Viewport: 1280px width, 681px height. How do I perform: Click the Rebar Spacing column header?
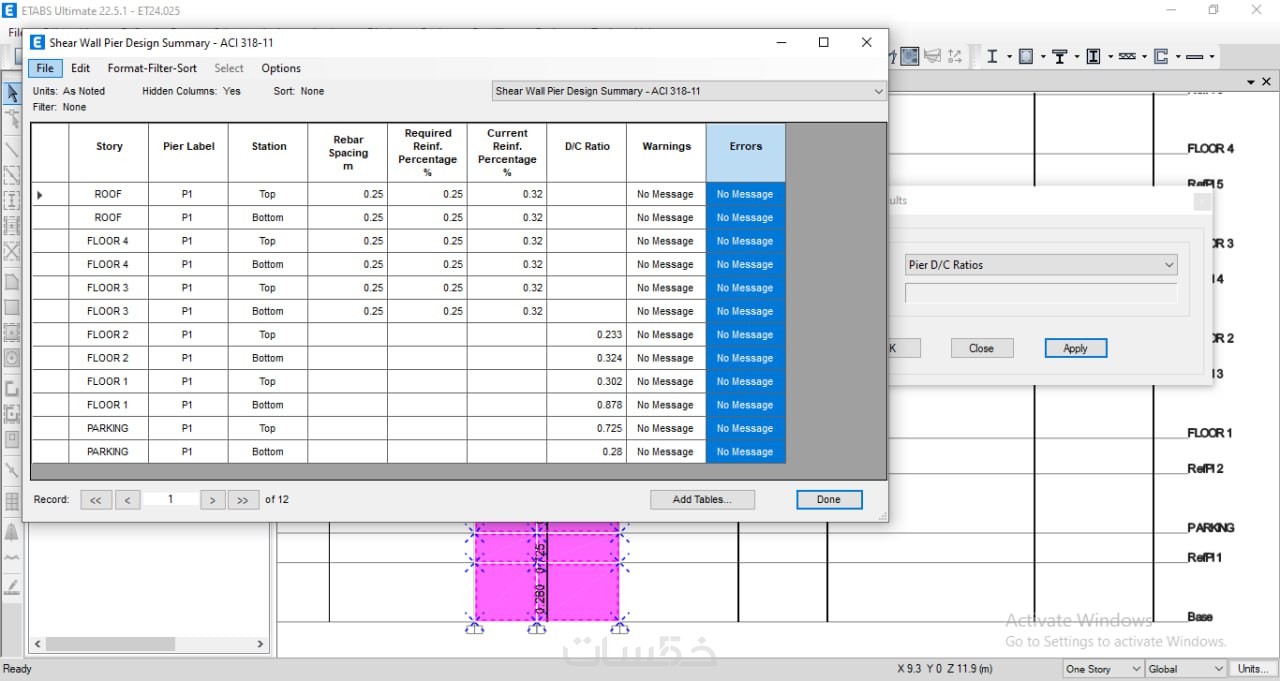(x=348, y=153)
